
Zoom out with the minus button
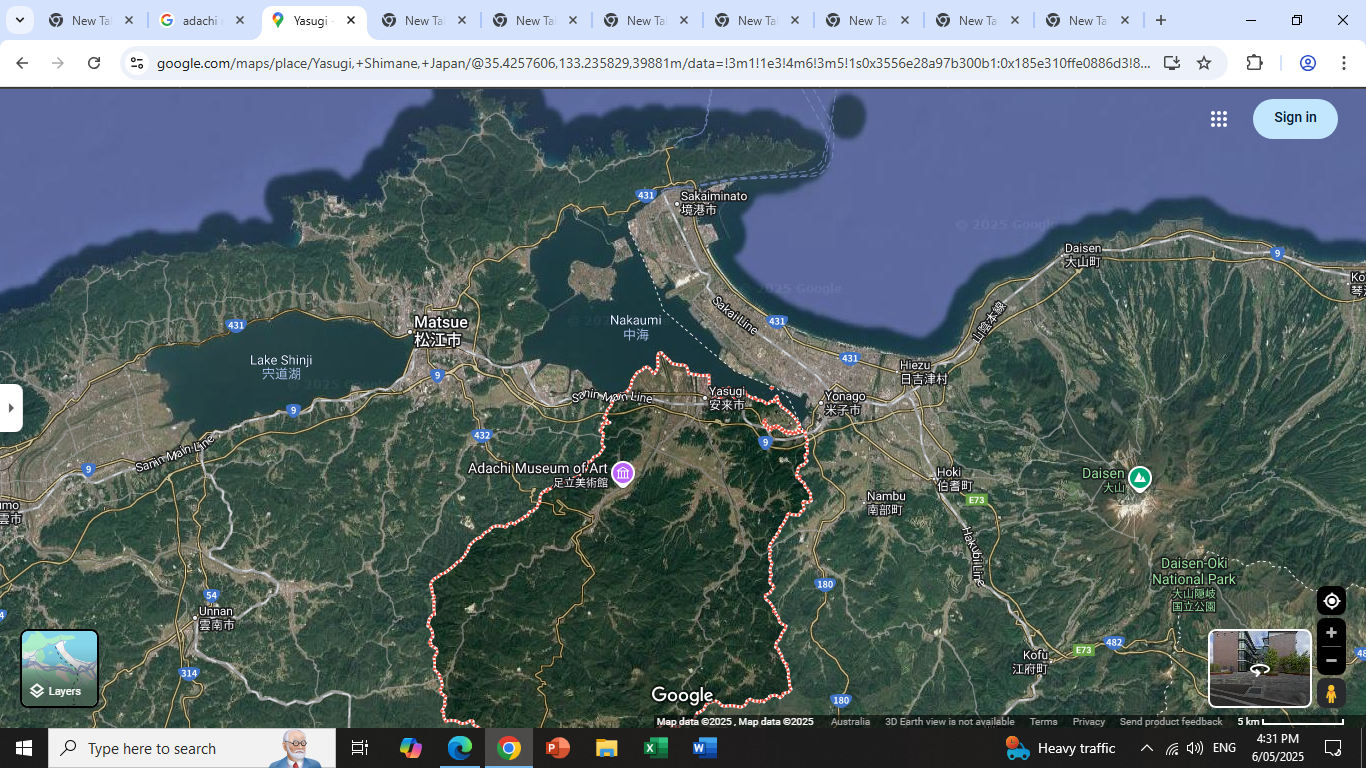click(x=1331, y=660)
